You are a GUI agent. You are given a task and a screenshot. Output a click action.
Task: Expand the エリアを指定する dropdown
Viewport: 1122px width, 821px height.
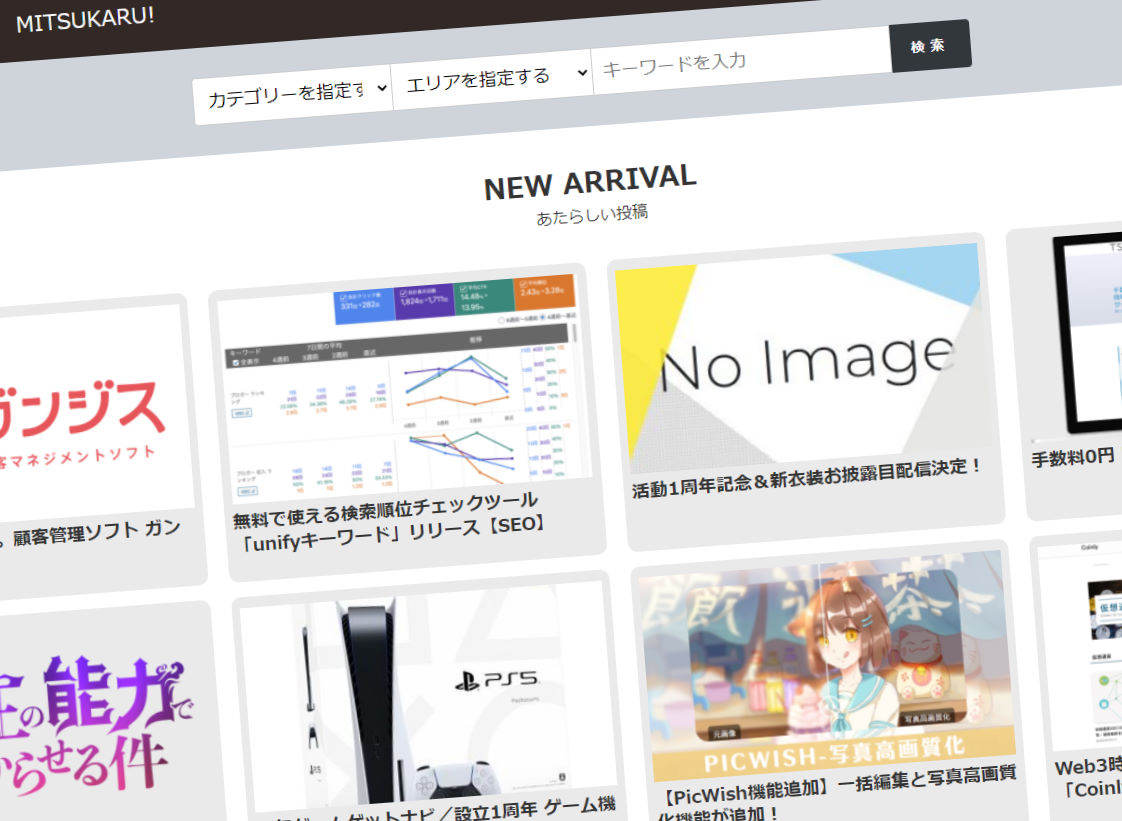point(490,78)
